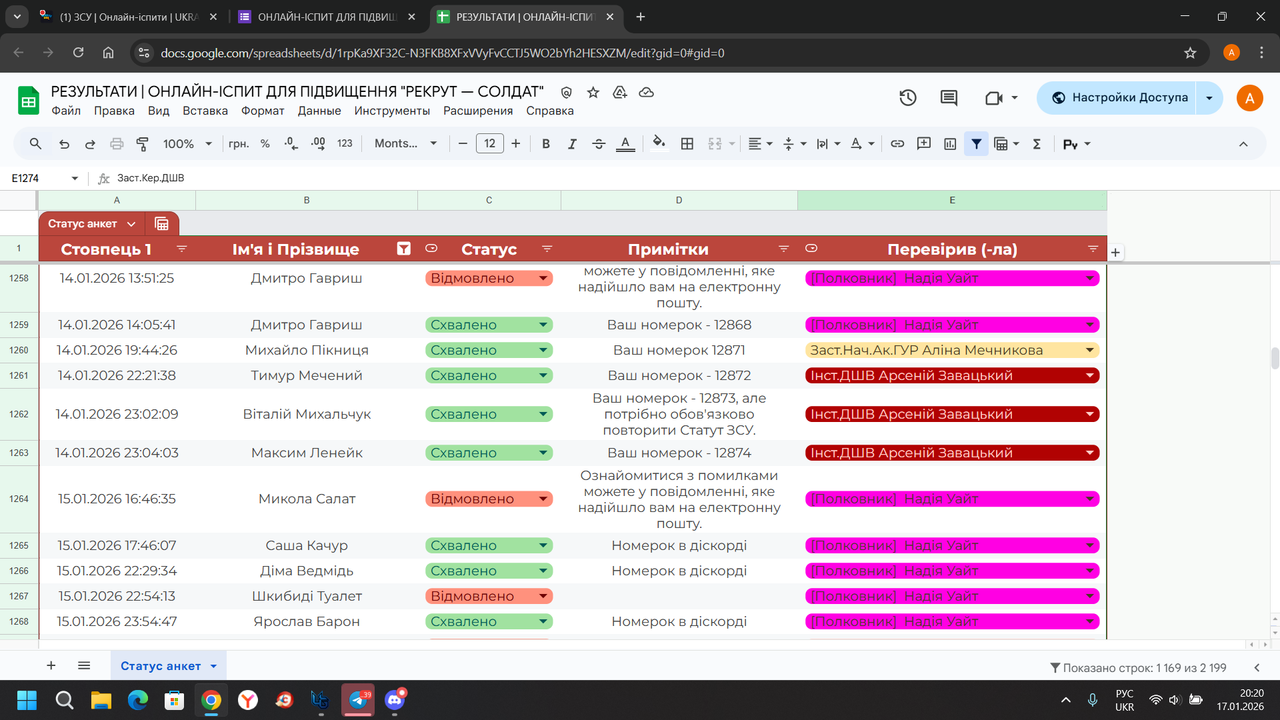Toggle bold formatting
1280x720 pixels.
(x=546, y=144)
